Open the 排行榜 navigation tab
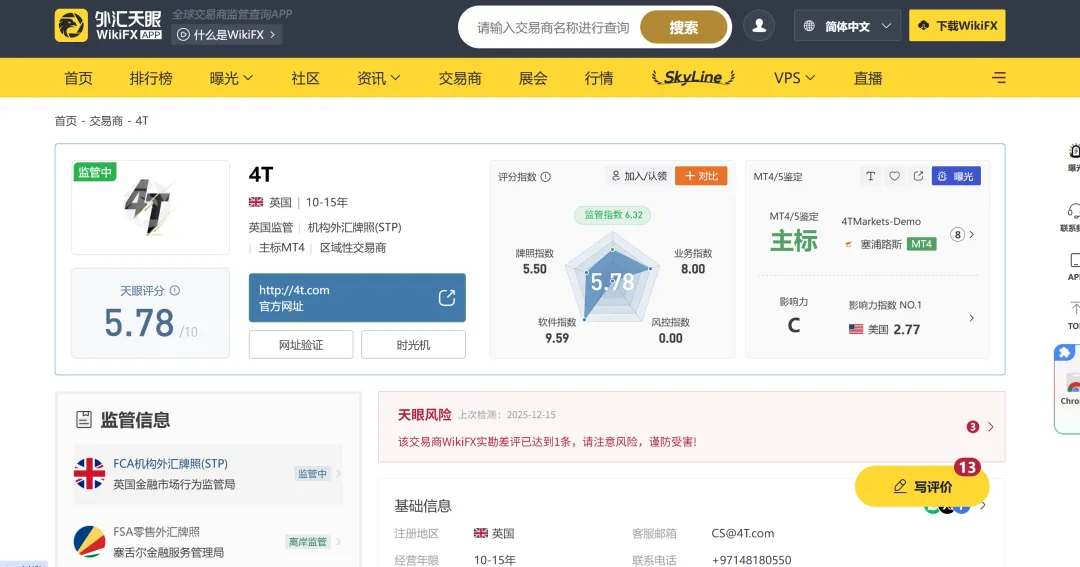The image size is (1080, 567). click(x=151, y=78)
